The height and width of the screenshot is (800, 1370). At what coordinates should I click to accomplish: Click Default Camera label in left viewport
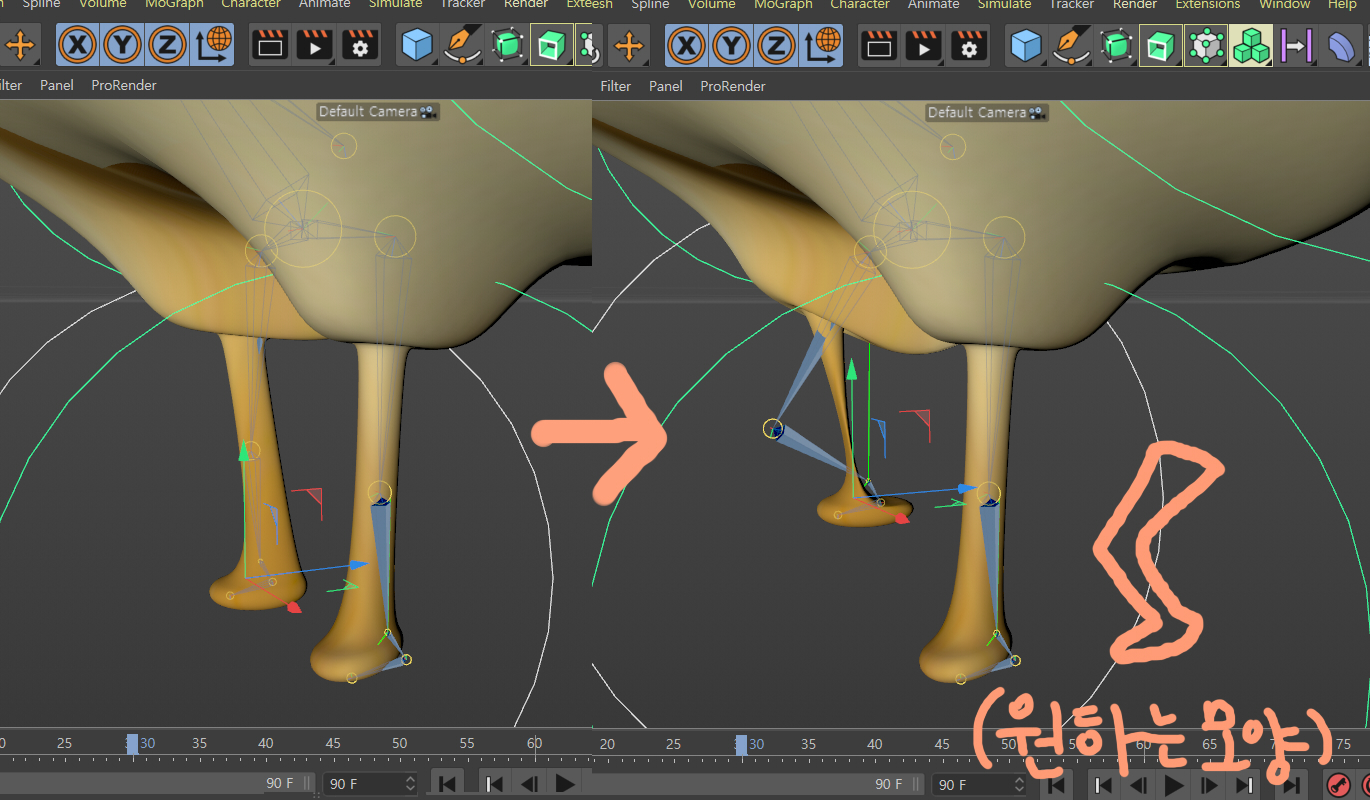368,111
